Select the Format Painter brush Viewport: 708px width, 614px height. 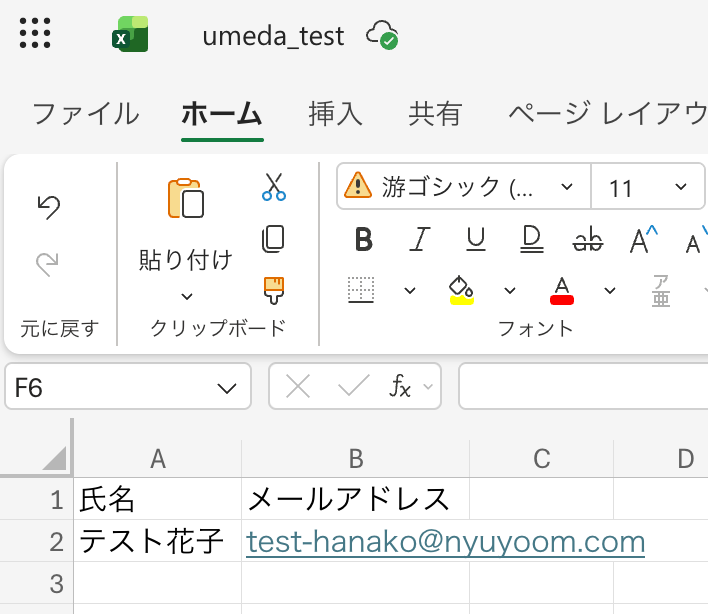(x=273, y=290)
